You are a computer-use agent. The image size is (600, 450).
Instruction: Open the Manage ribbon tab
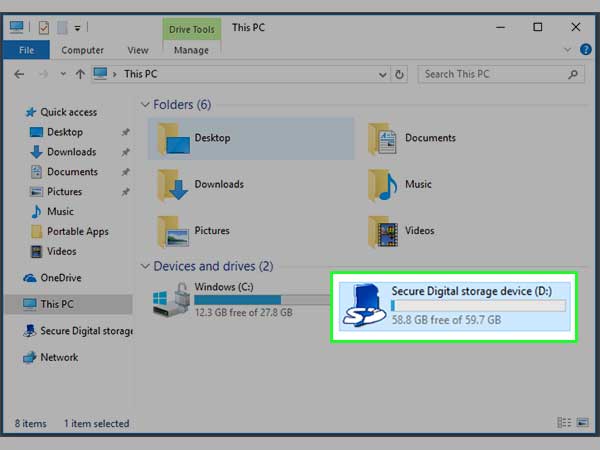pos(191,50)
